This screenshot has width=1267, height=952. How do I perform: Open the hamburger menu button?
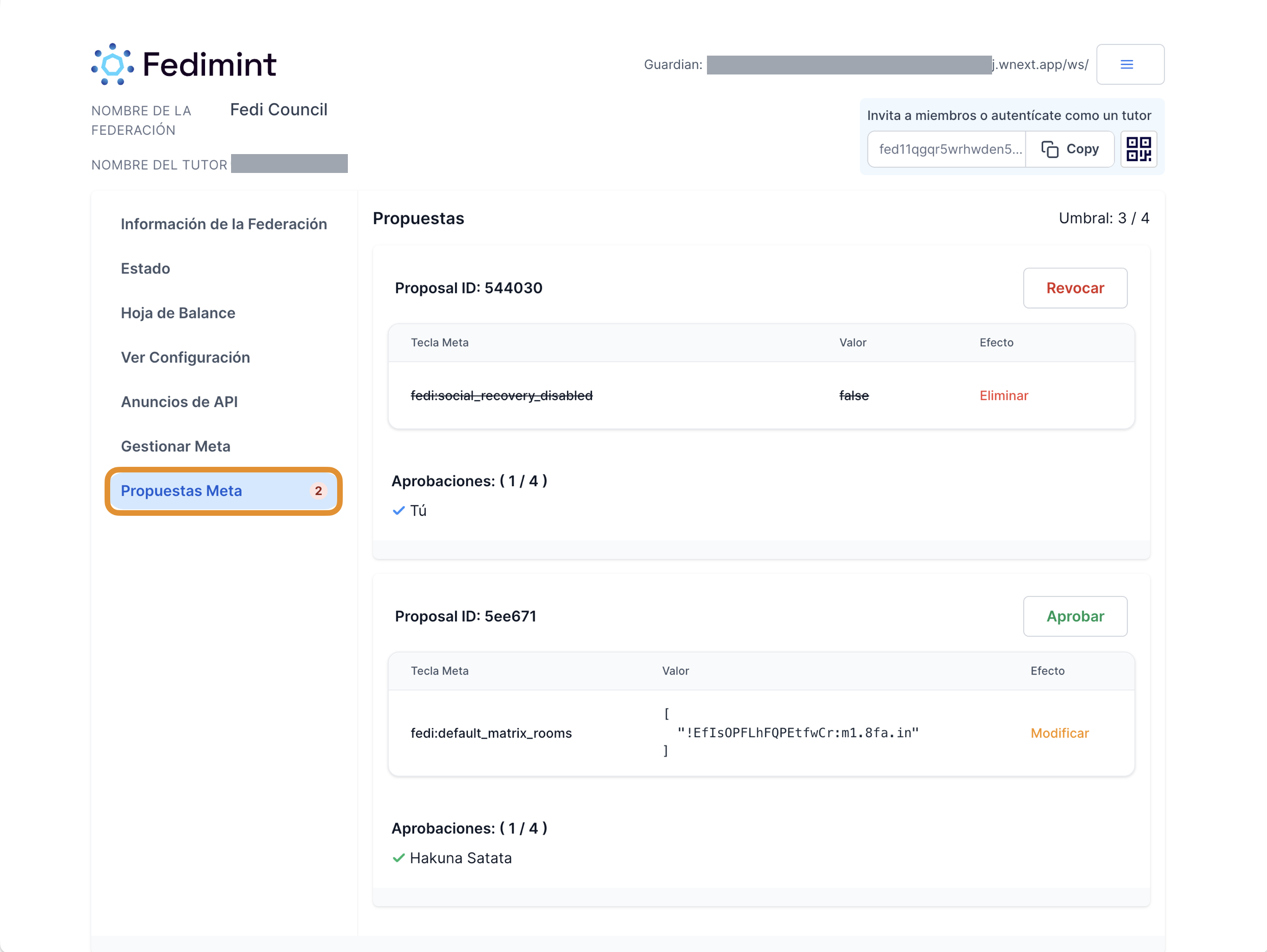[1129, 64]
